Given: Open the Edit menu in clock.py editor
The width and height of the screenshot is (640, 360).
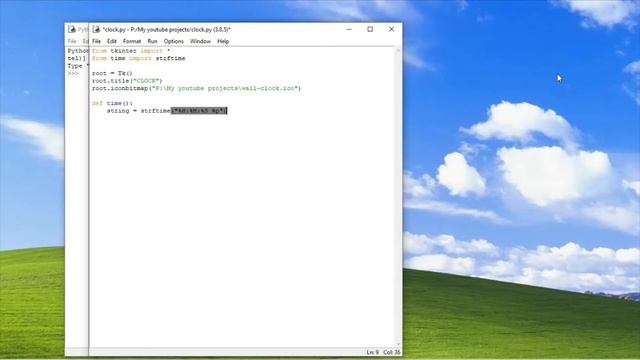Looking at the screenshot, I should pos(112,41).
